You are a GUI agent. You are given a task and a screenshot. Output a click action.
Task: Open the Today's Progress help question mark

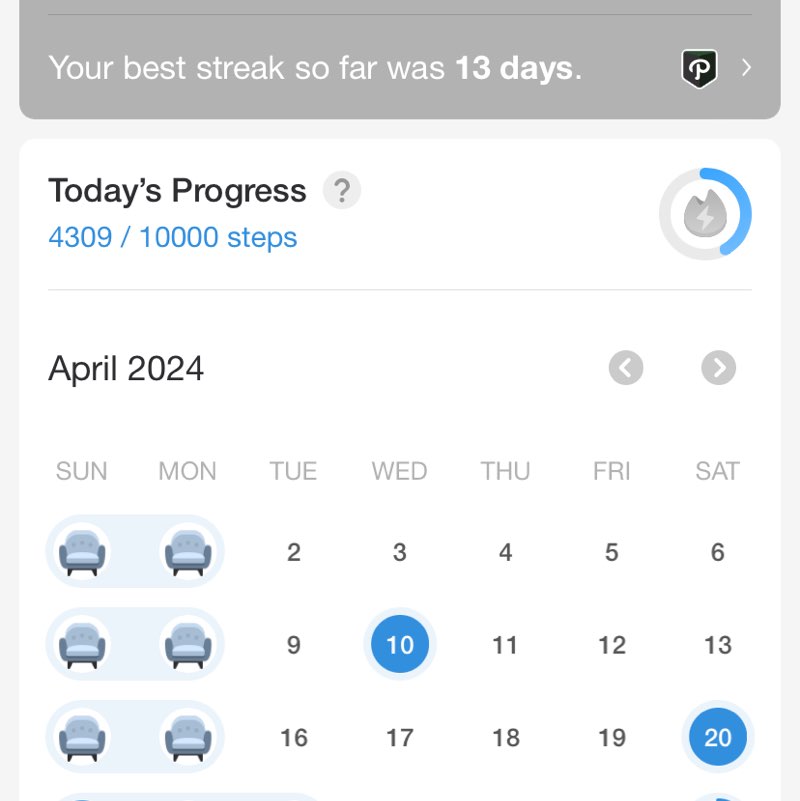pos(341,190)
